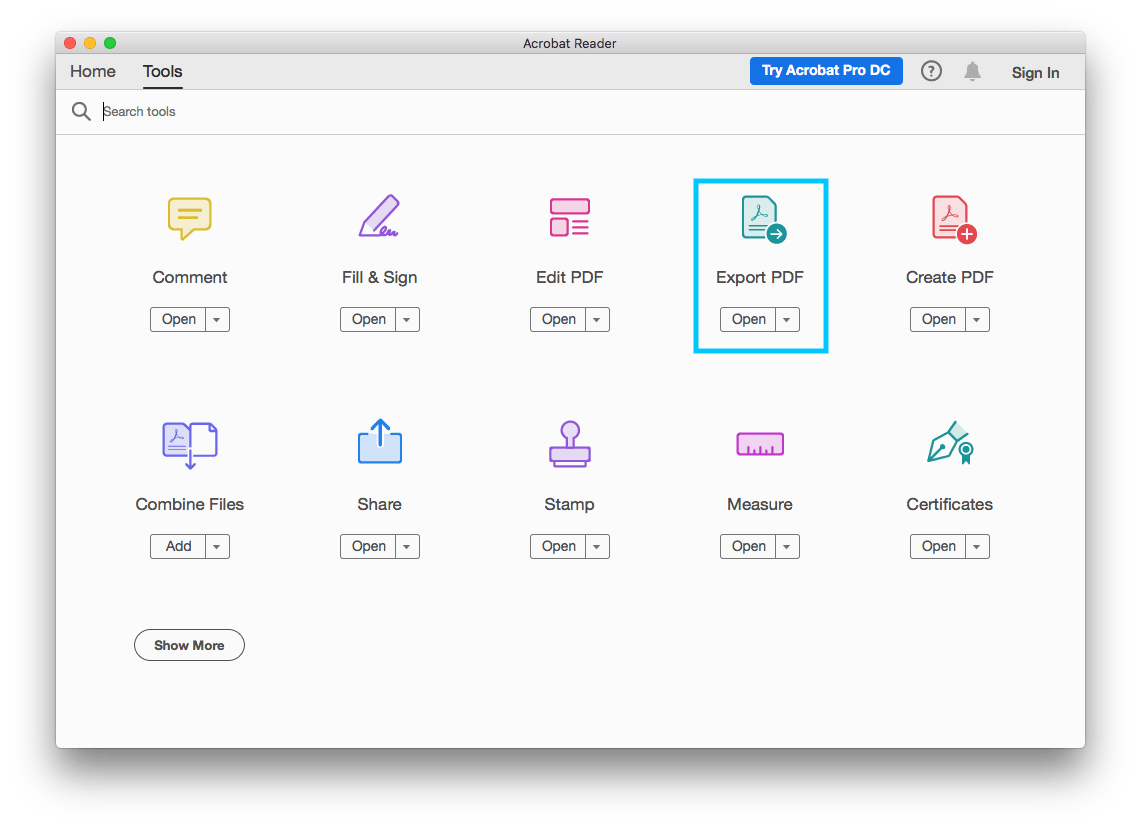Screen dimensions: 1141x828
Task: Add the Combine Files tool
Action: (178, 546)
